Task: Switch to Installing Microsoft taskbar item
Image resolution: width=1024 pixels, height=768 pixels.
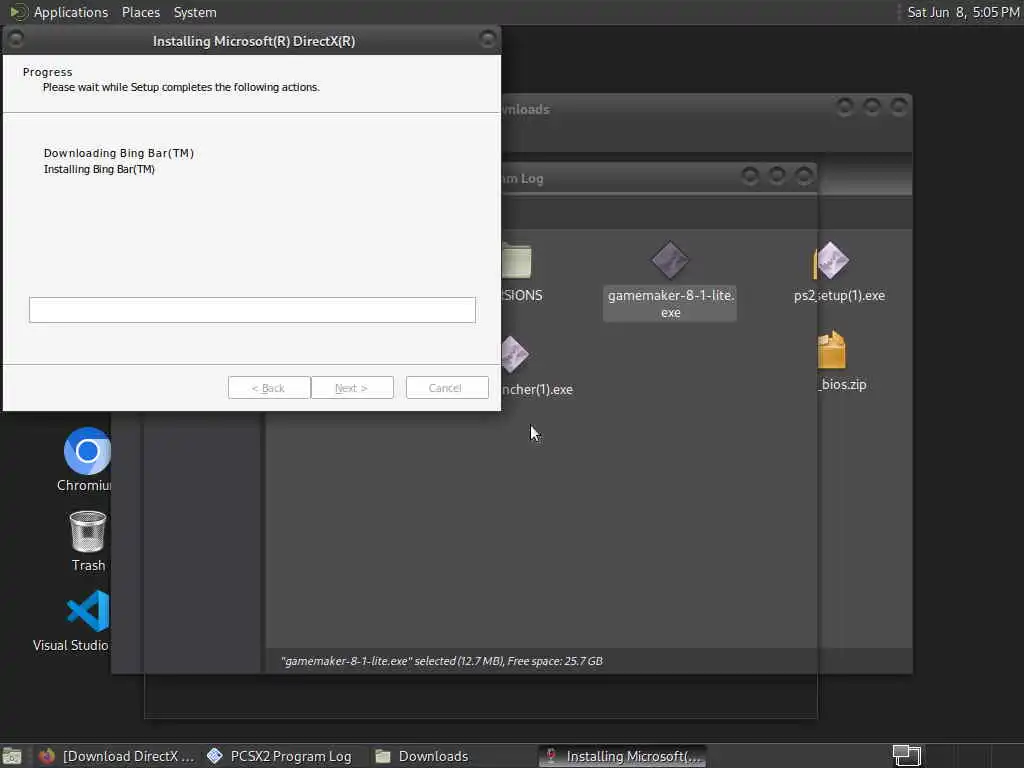Action: point(623,756)
